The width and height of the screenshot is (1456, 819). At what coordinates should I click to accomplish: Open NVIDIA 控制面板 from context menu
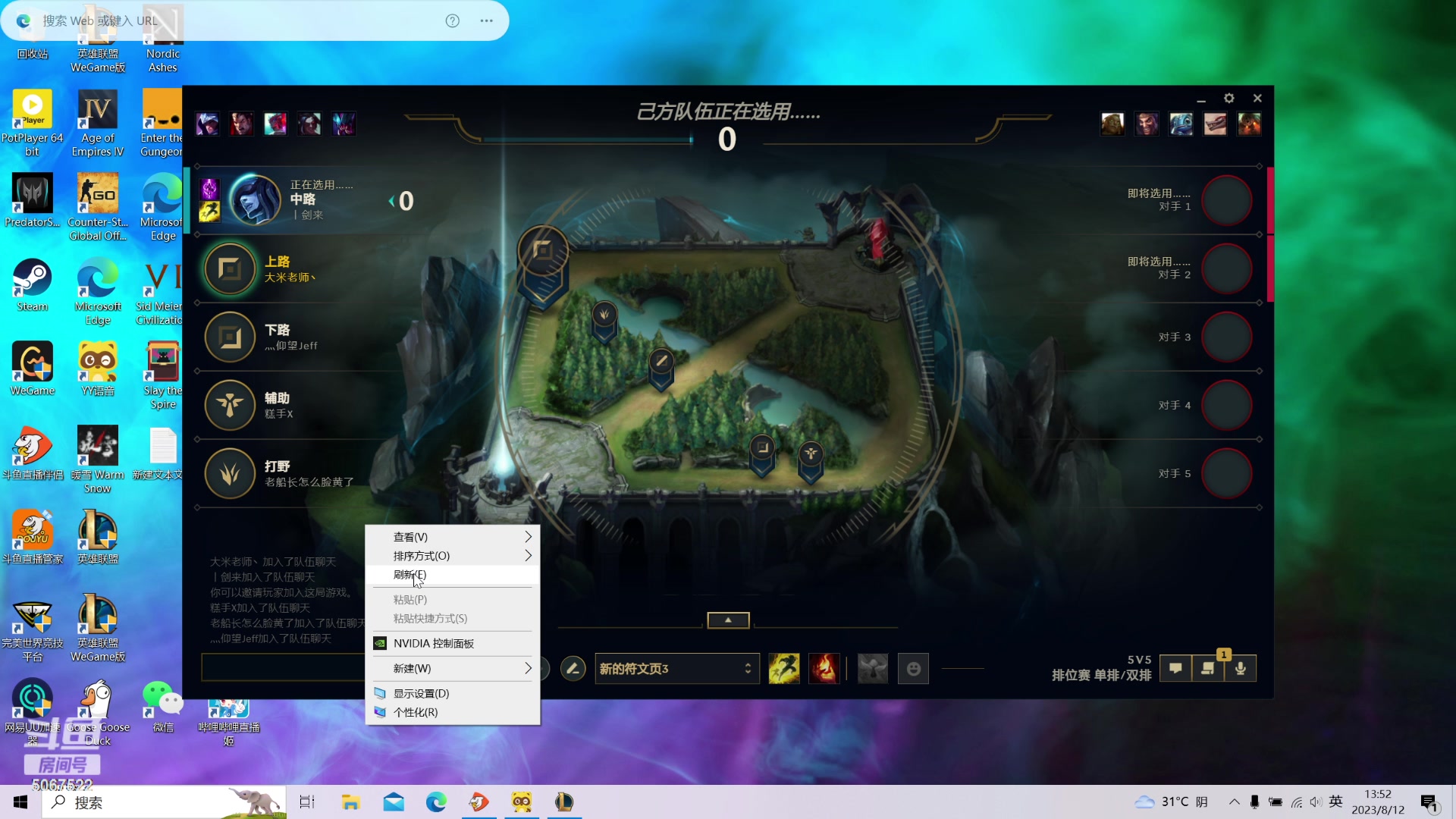point(453,643)
